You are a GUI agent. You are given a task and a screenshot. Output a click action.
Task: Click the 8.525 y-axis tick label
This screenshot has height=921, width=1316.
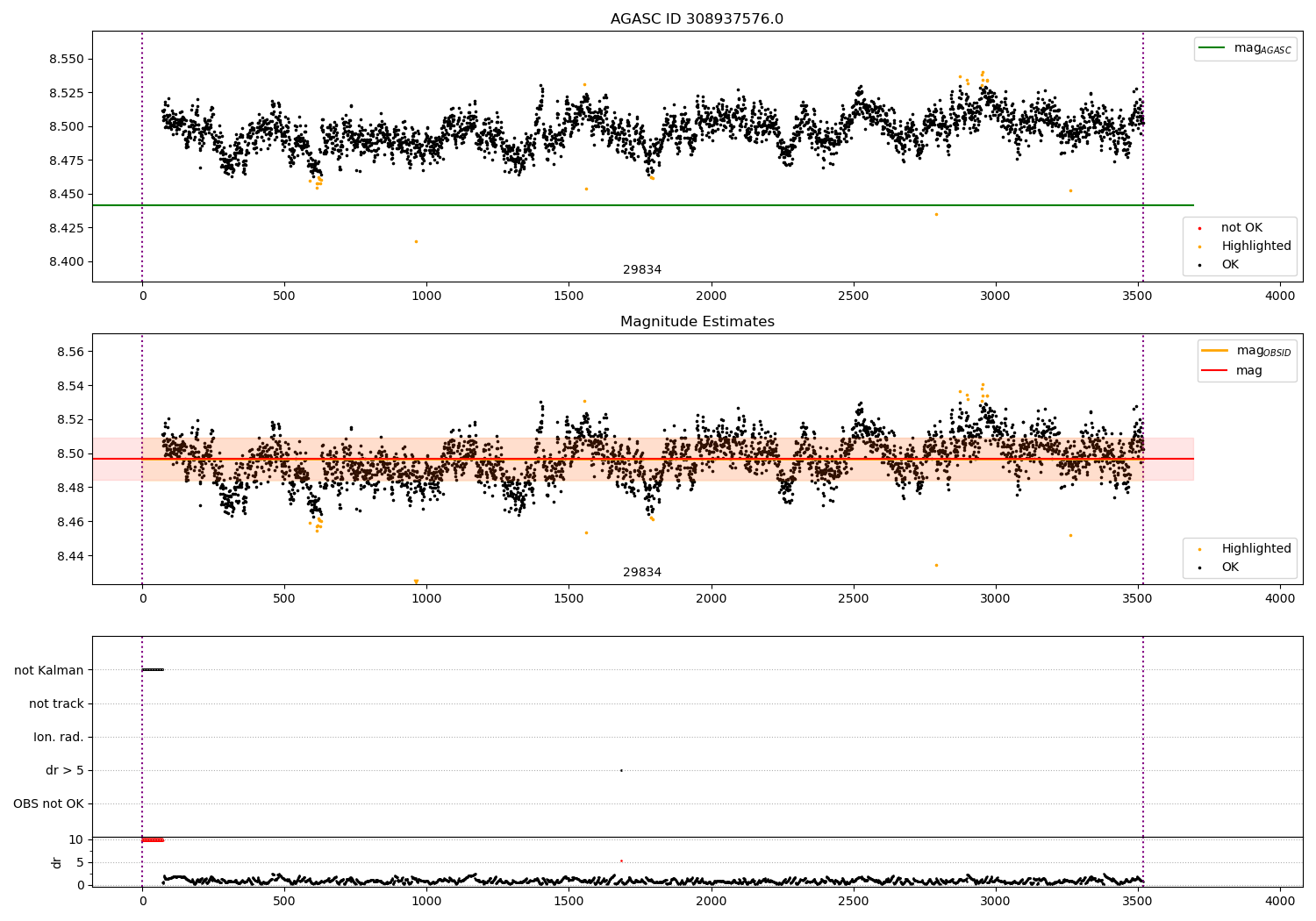[x=67, y=93]
